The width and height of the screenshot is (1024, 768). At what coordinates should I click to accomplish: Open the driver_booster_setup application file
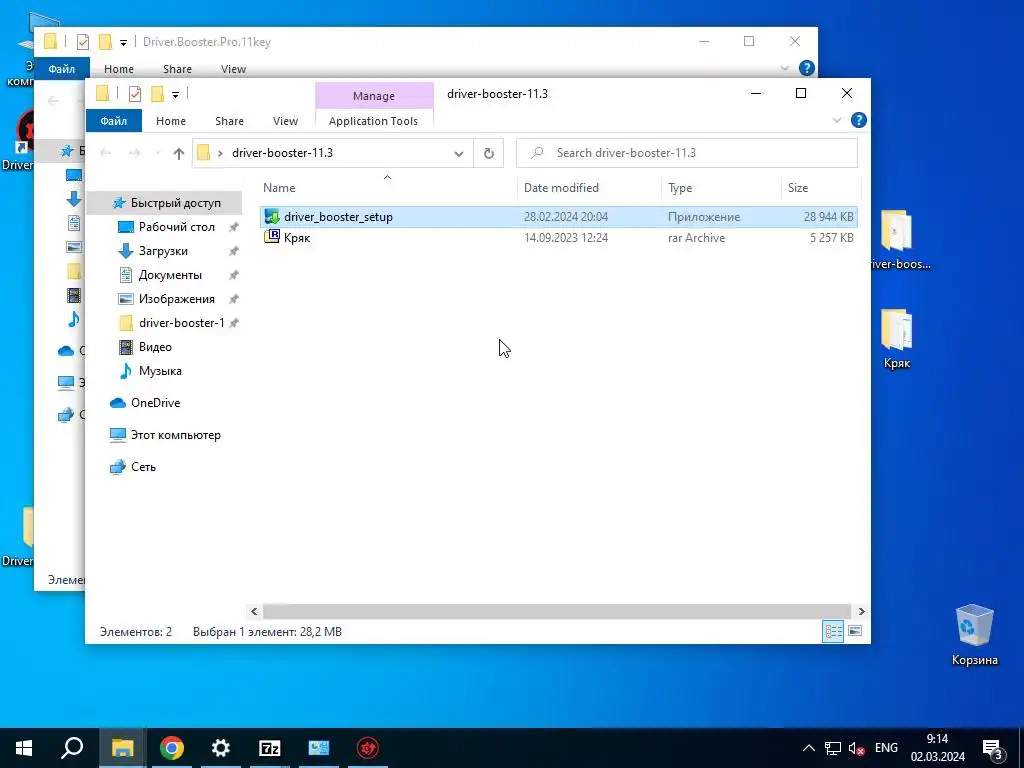[558, 217]
